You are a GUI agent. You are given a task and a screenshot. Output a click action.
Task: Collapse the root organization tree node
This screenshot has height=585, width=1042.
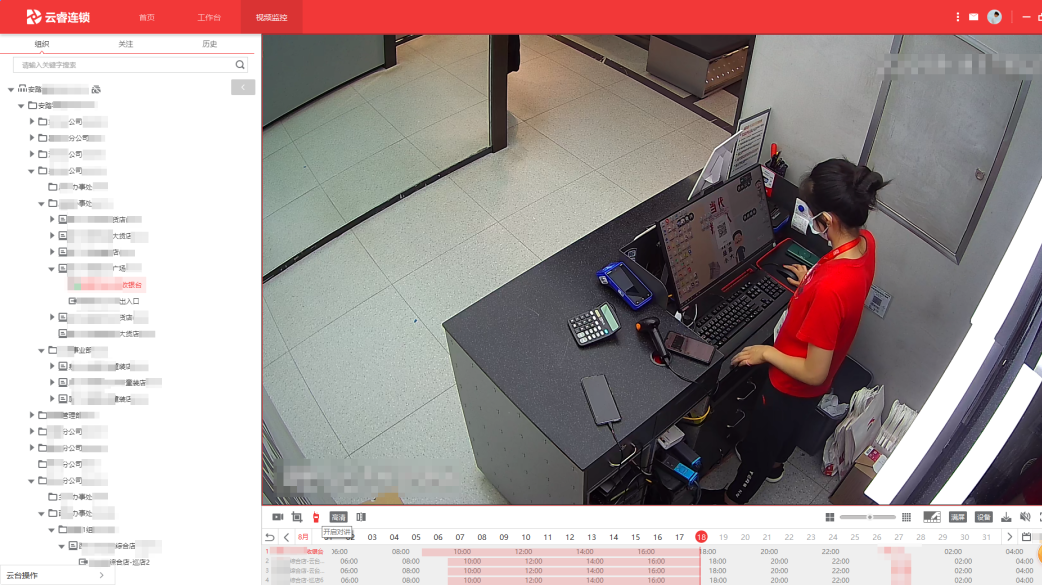(11, 89)
